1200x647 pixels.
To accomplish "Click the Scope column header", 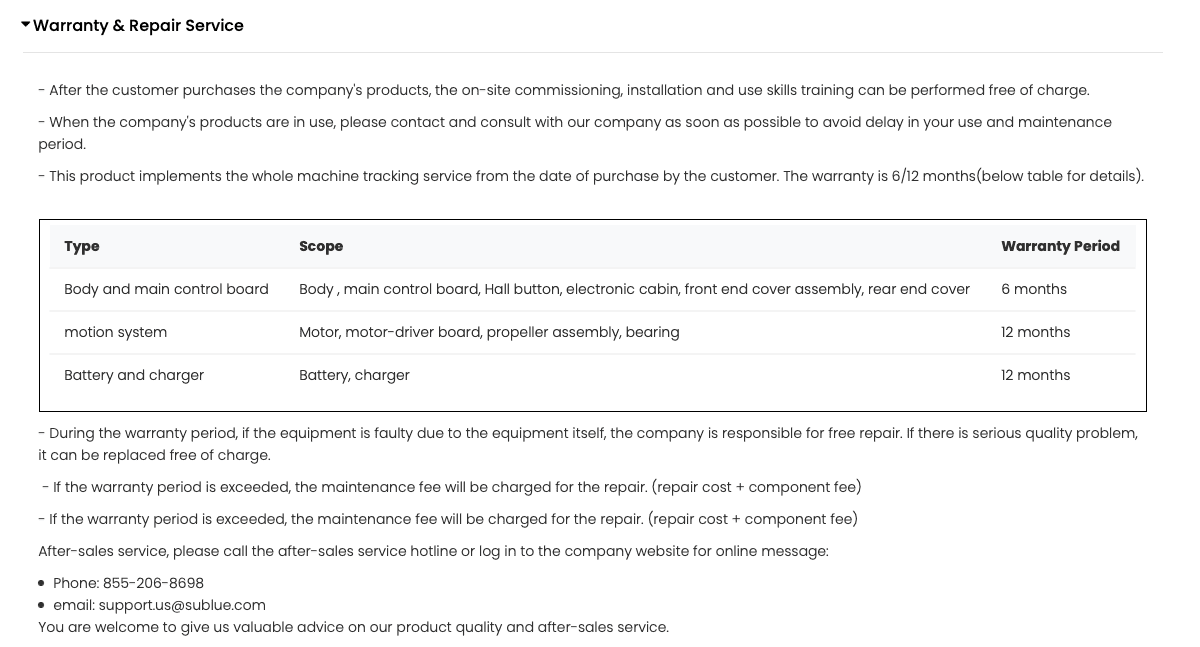I will point(321,246).
